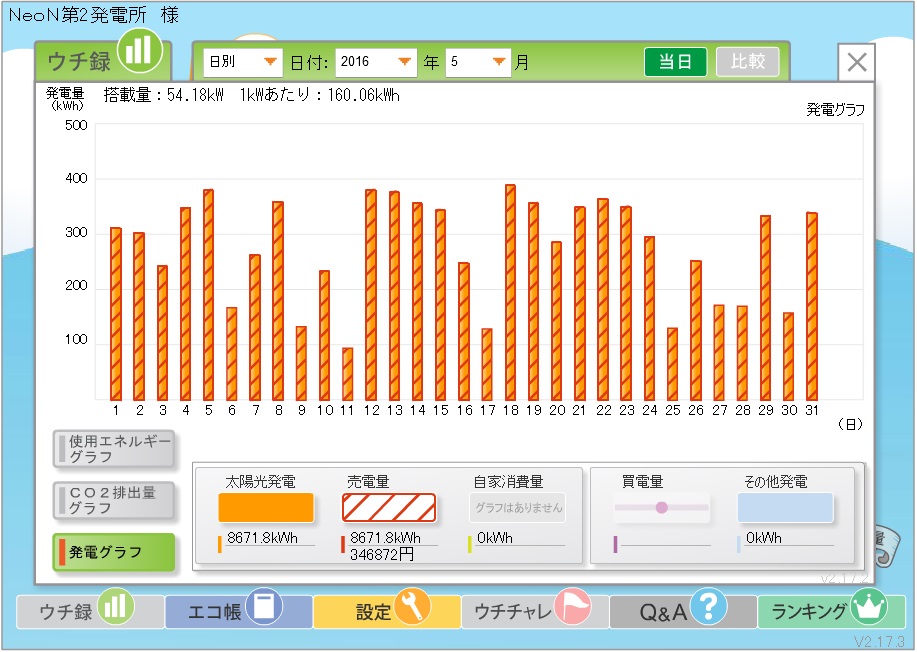917x652 pixels.
Task: Click the bar for day 11
Action: [347, 374]
